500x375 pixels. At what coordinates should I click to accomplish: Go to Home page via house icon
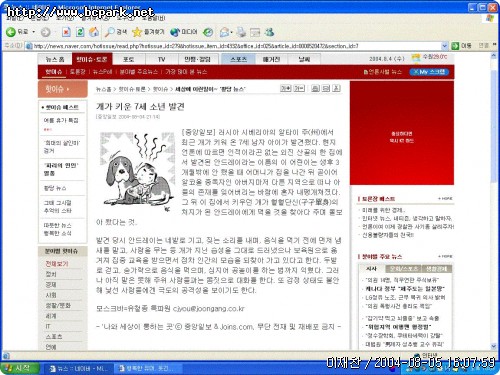[x=94, y=32]
